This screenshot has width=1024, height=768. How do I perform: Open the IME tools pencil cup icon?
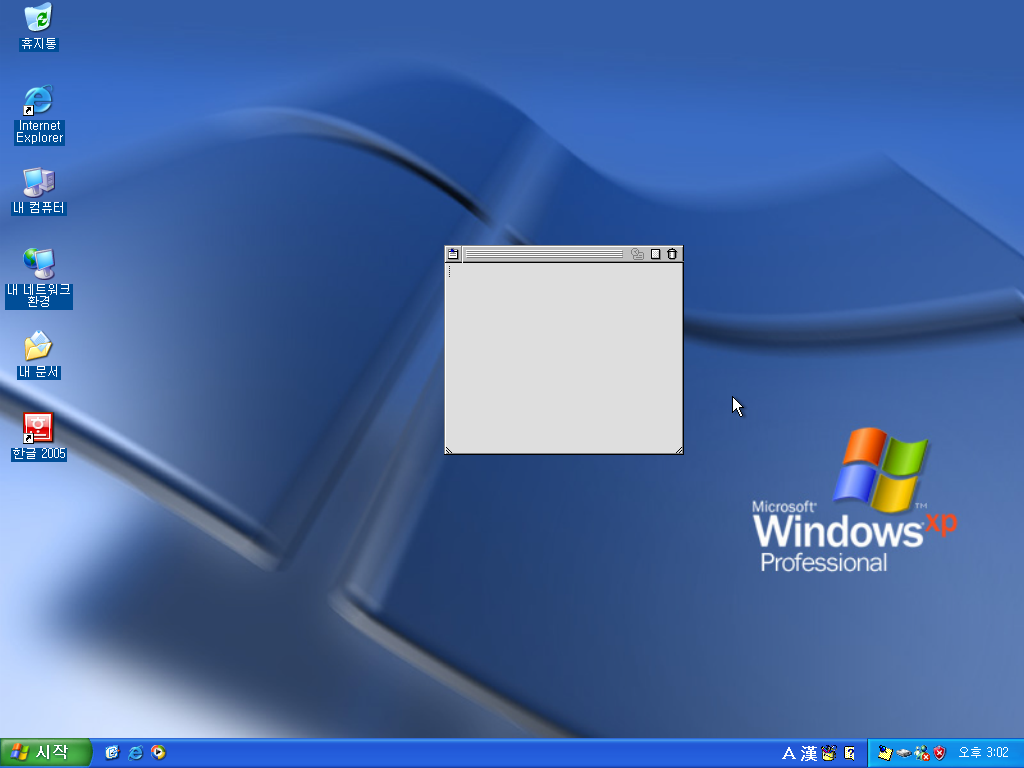(829, 754)
